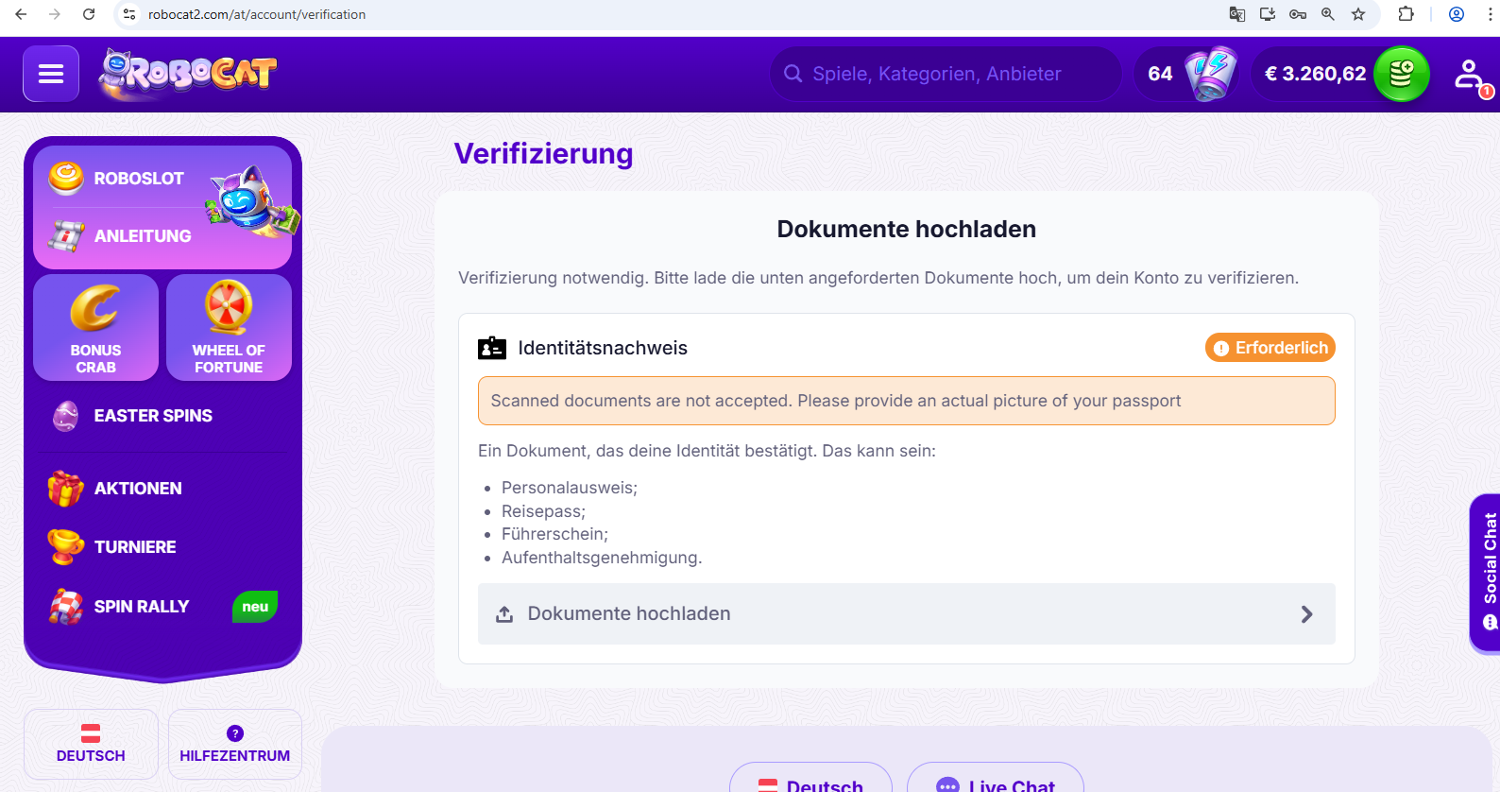Open the user profile icon
This screenshot has height=792, width=1500.
pyautogui.click(x=1468, y=74)
